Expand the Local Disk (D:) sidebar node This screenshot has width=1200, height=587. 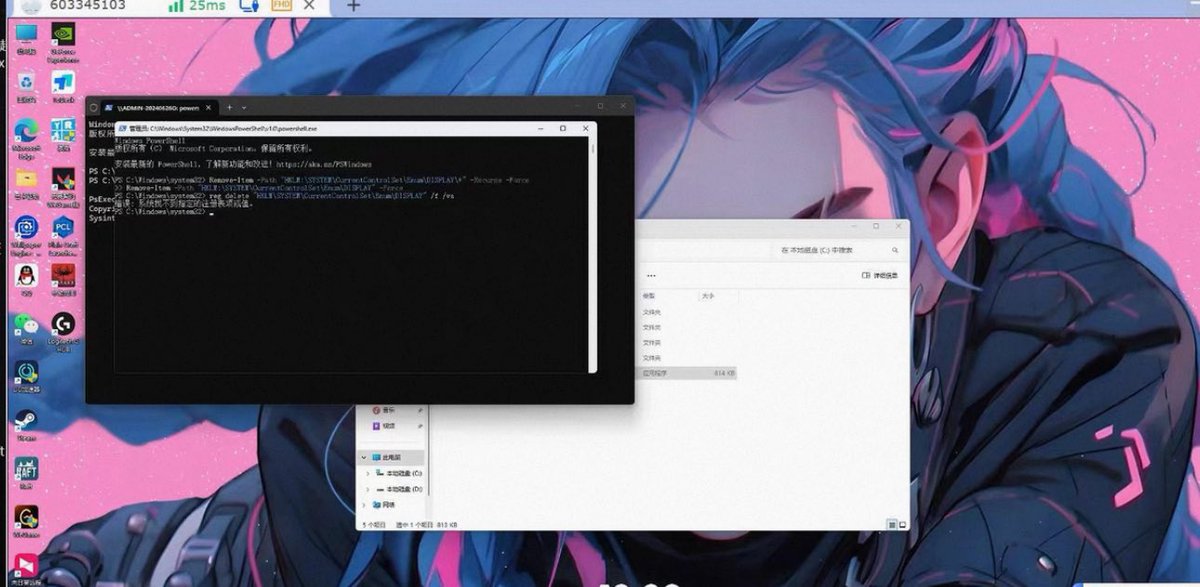click(x=368, y=489)
